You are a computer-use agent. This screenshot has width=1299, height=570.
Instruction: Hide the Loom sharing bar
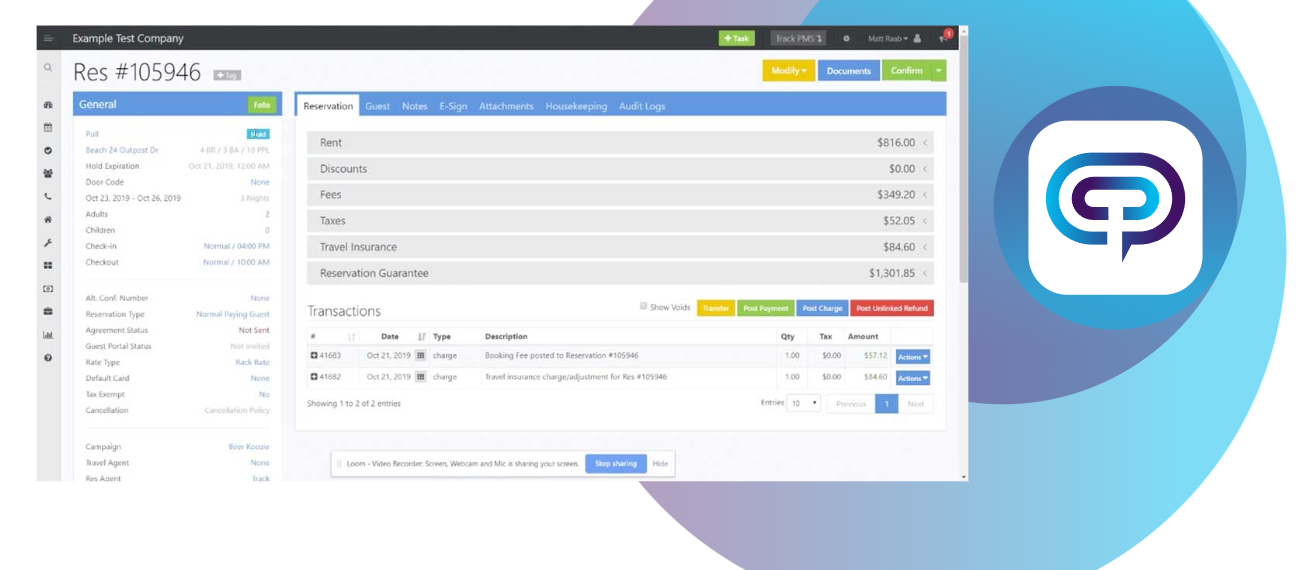pos(660,464)
